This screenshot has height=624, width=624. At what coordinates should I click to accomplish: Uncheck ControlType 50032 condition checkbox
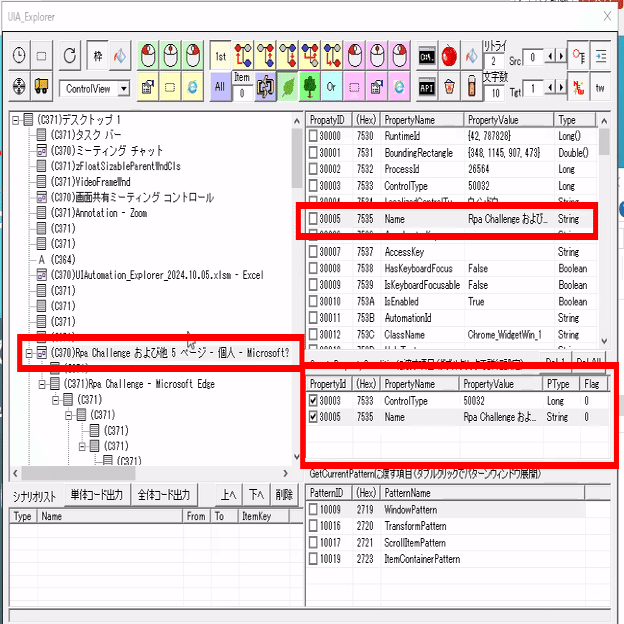click(x=313, y=400)
